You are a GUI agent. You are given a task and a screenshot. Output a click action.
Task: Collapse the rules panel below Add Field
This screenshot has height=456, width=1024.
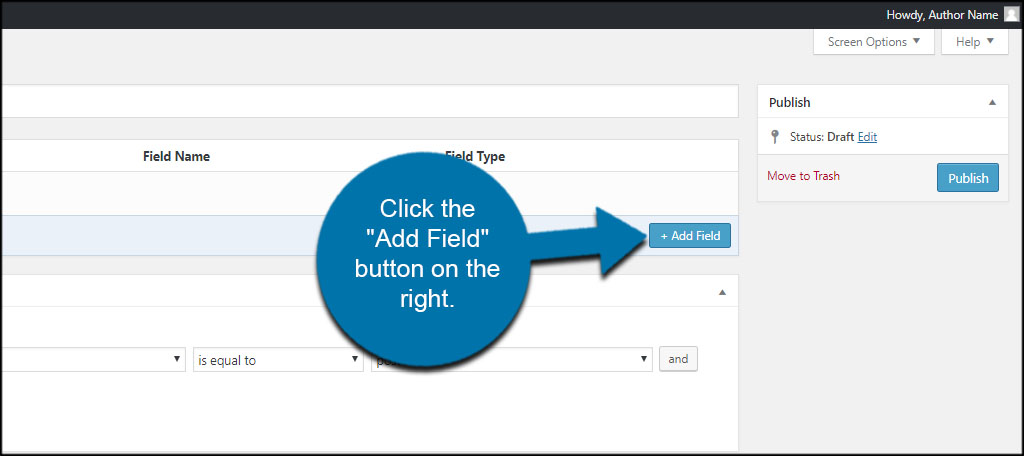pos(722,292)
